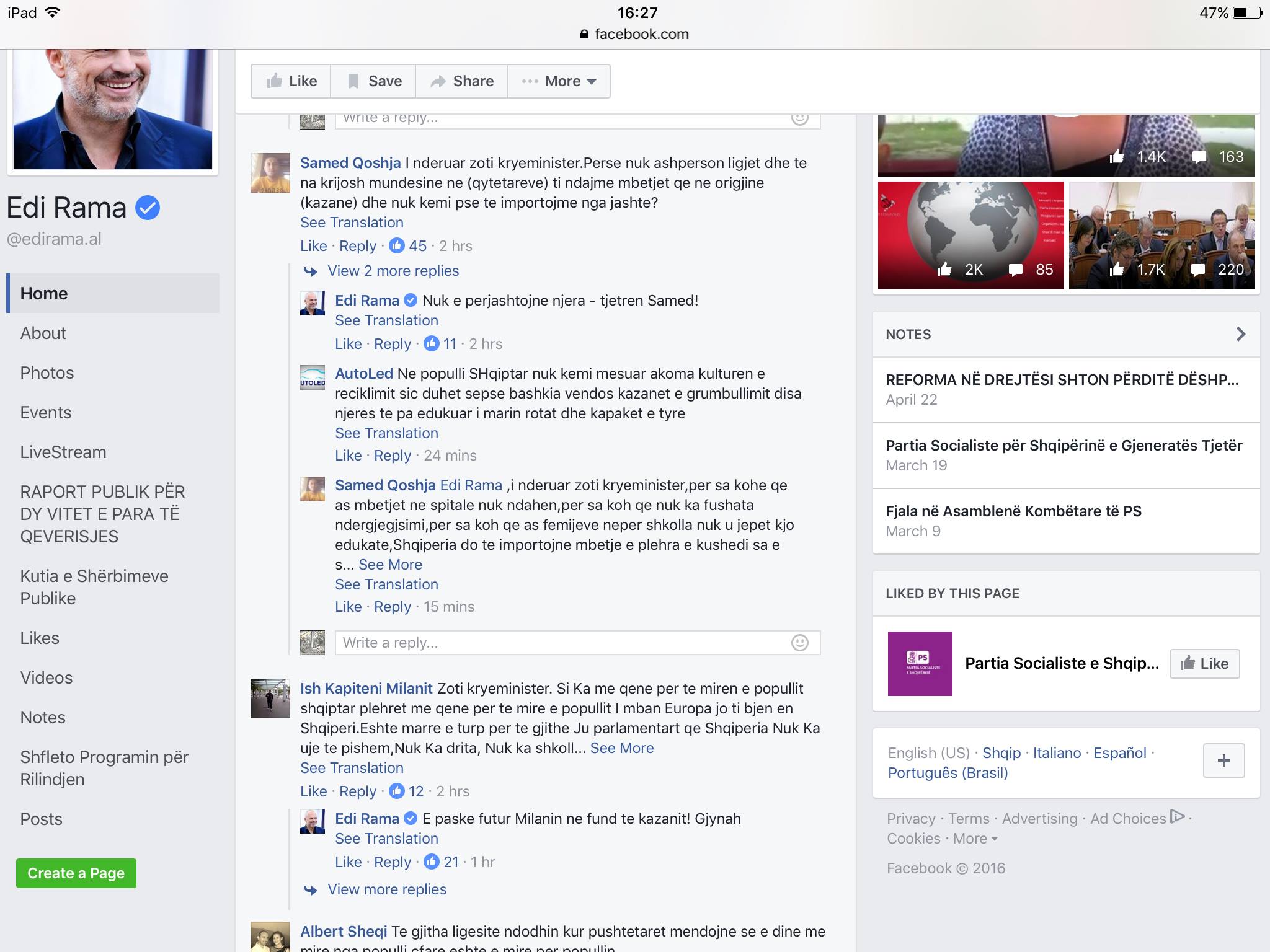Click the comment bubble icon showing 85
Viewport: 1270px width, 952px height.
pos(1016,270)
